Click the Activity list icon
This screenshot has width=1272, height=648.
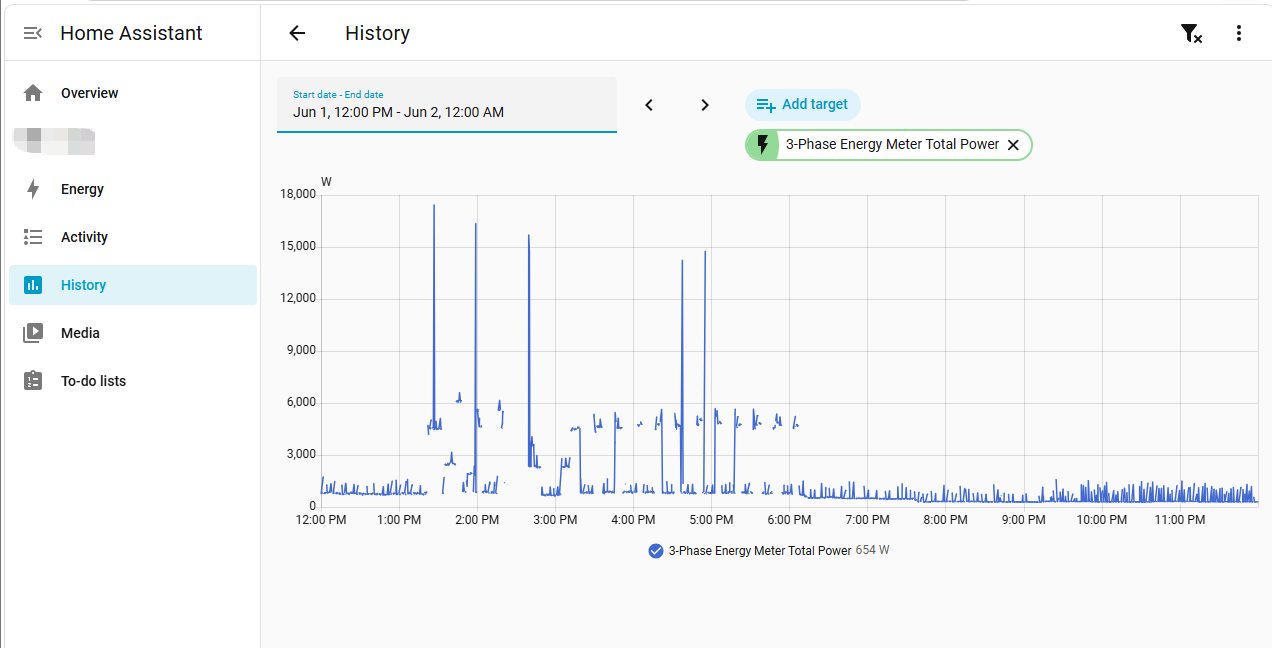pyautogui.click(x=33, y=237)
